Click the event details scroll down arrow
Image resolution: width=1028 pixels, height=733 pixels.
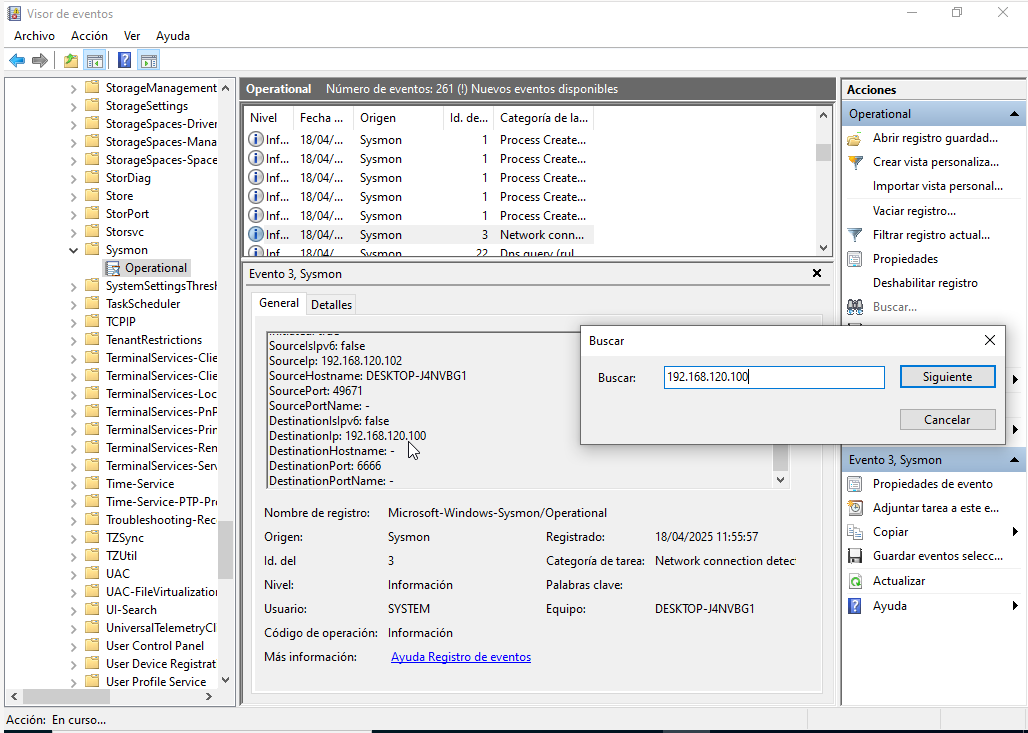click(x=780, y=479)
